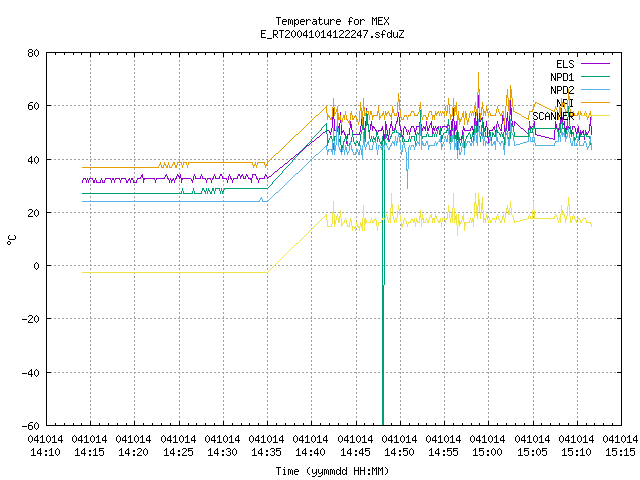640x480 pixels.
Task: Click the ELS legend label
Action: tap(565, 64)
